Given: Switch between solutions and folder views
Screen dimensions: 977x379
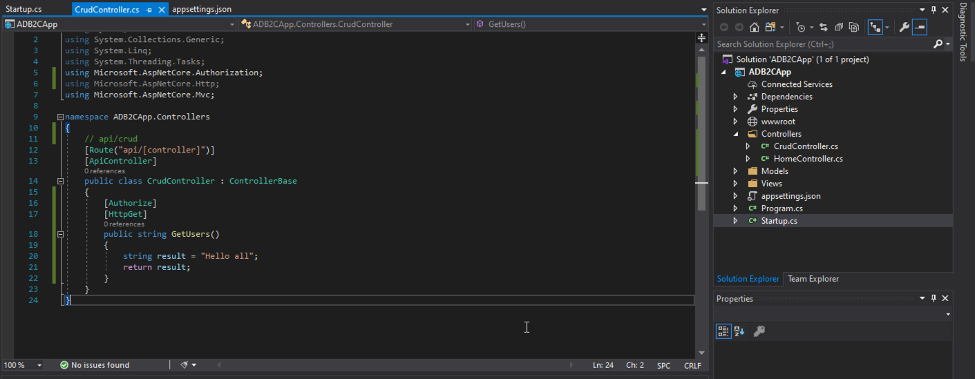Looking at the screenshot, I should pos(770,27).
